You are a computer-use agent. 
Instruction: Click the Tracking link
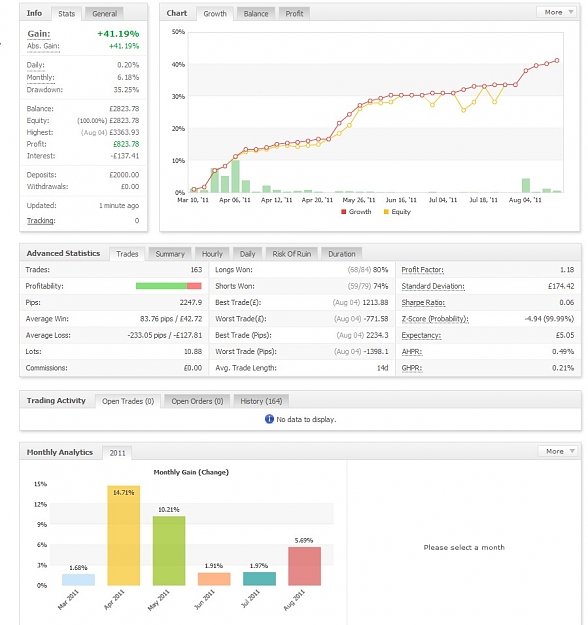(41, 220)
